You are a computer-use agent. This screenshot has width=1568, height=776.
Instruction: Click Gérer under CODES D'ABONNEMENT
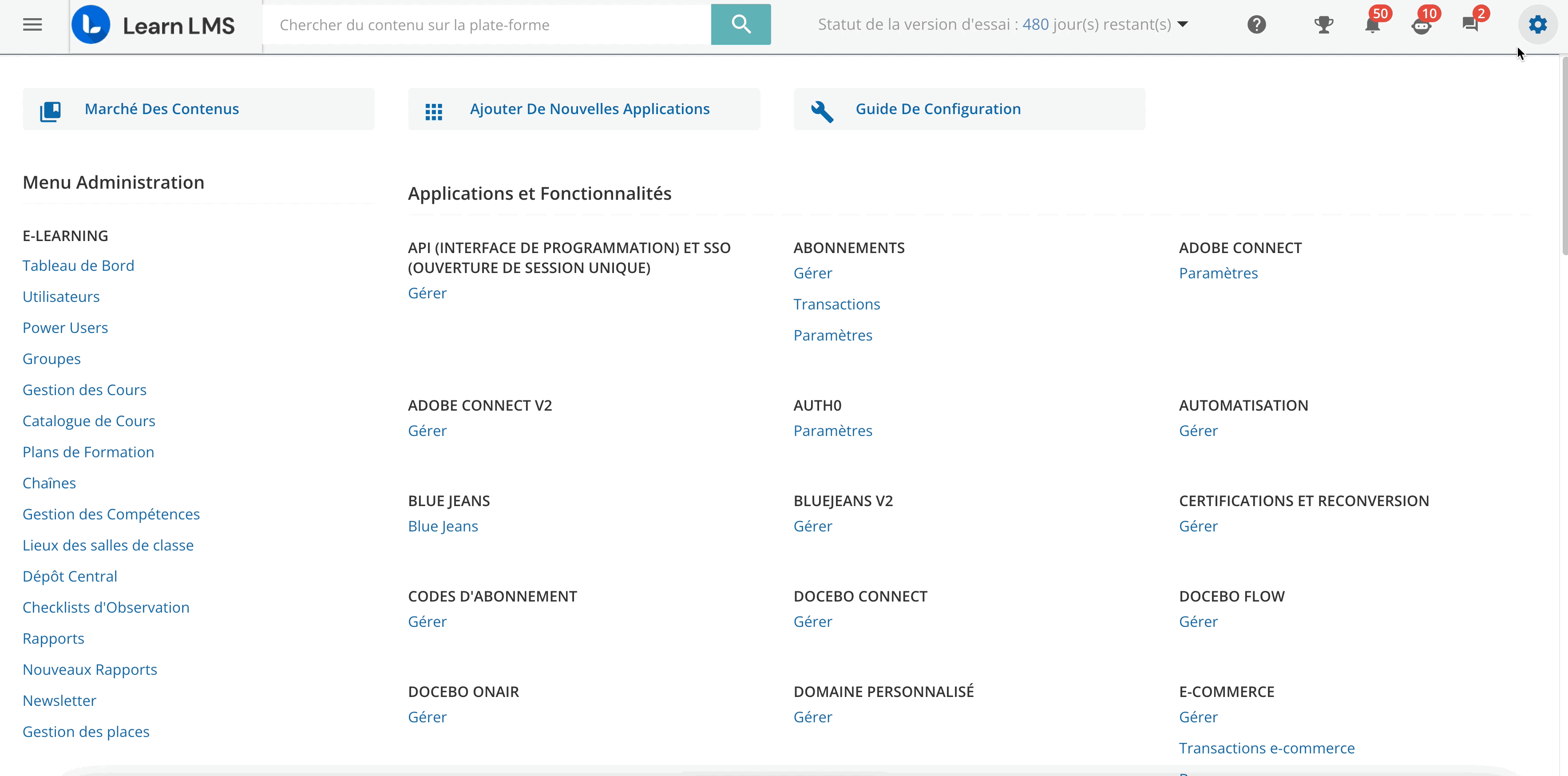pyautogui.click(x=427, y=622)
